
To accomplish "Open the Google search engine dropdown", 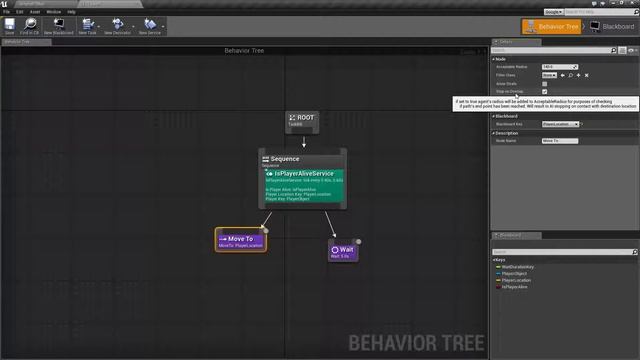I will [x=553, y=12].
